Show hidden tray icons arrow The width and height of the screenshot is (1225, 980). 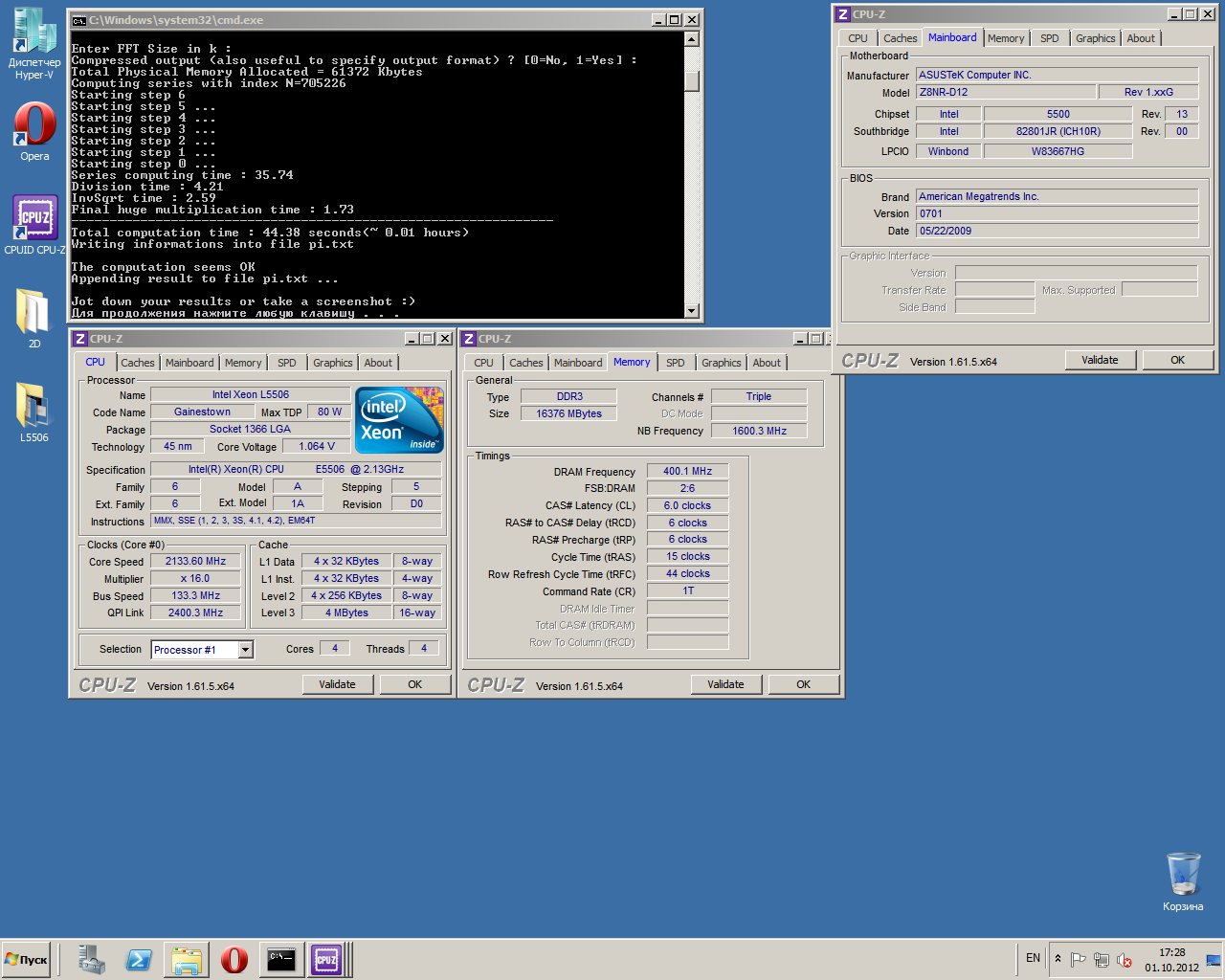tap(1058, 959)
